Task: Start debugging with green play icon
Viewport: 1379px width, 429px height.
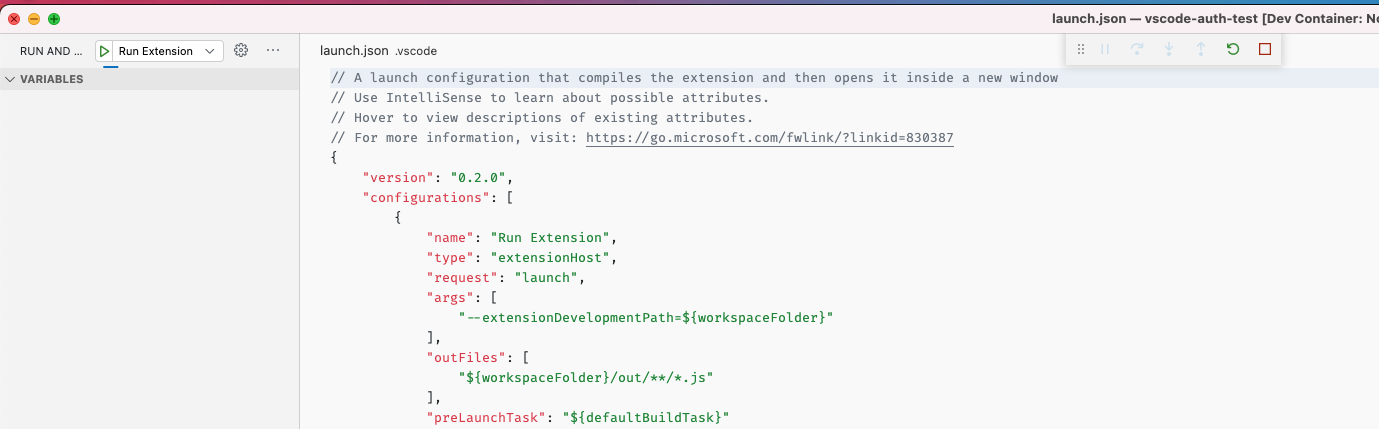Action: point(105,51)
